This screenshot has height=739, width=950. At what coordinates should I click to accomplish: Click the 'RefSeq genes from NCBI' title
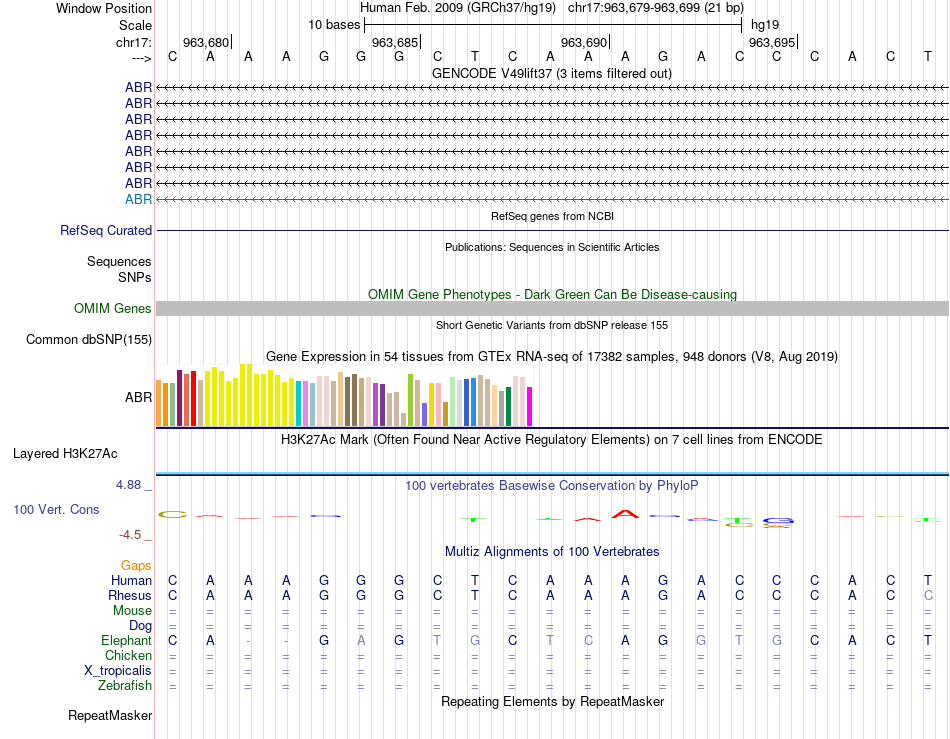[552, 216]
